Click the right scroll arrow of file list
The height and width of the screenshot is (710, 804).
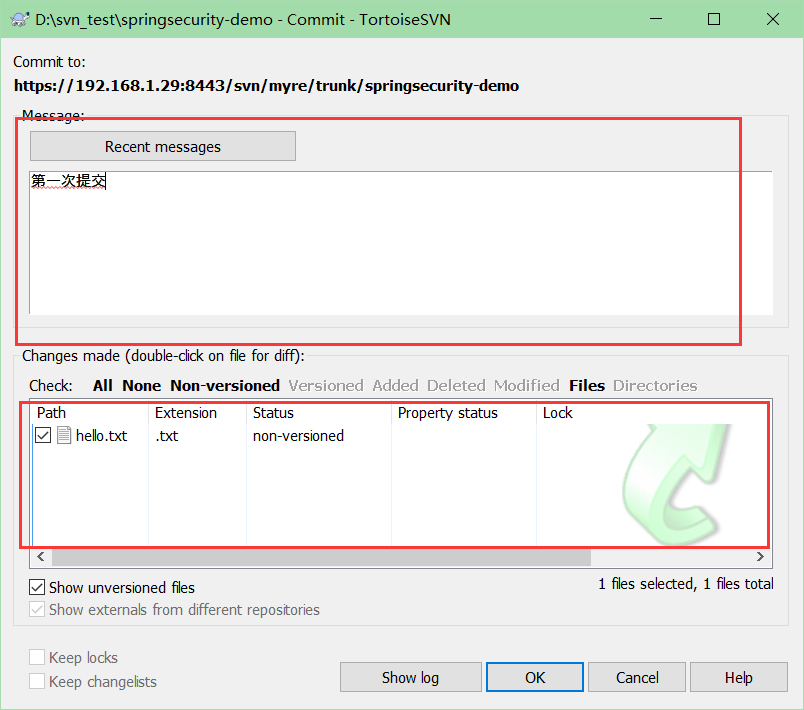click(x=760, y=557)
